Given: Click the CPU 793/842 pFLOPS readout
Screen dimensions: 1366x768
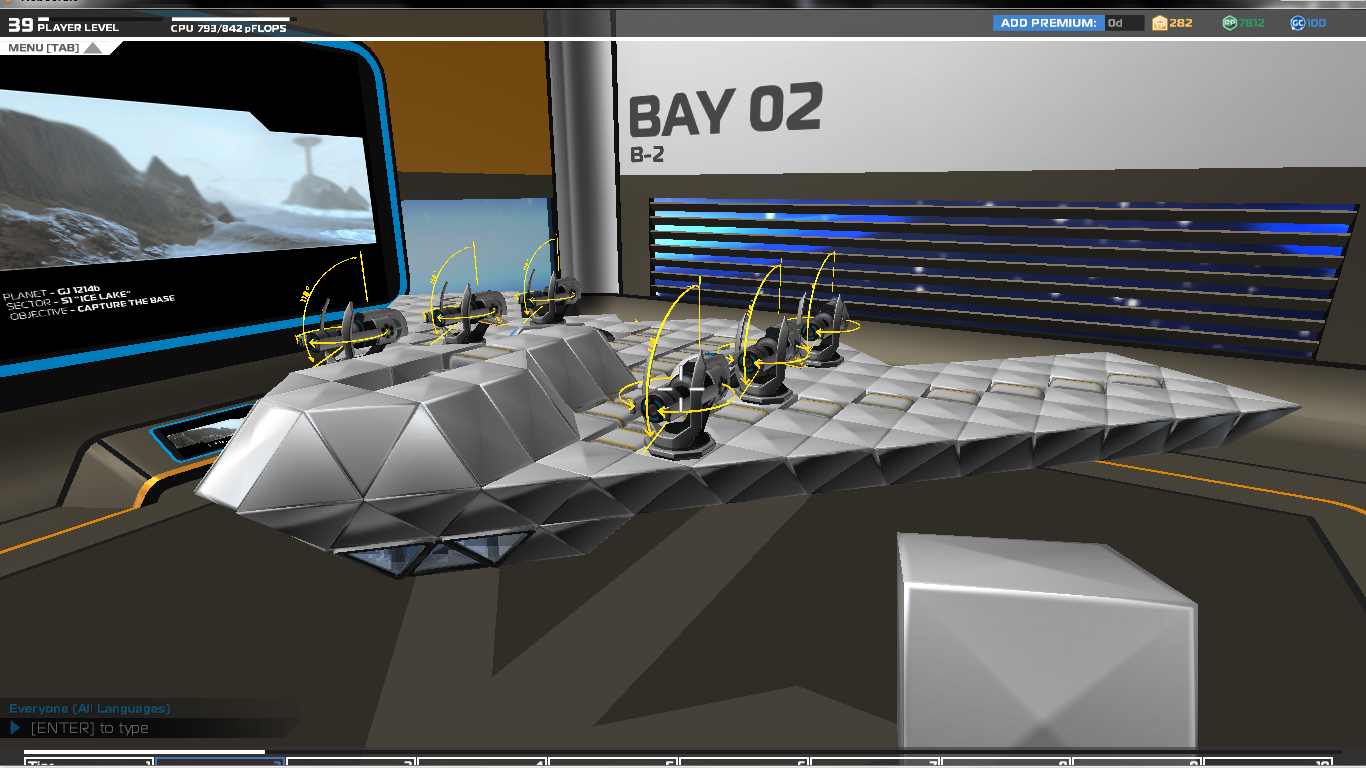Looking at the screenshot, I should (x=229, y=29).
